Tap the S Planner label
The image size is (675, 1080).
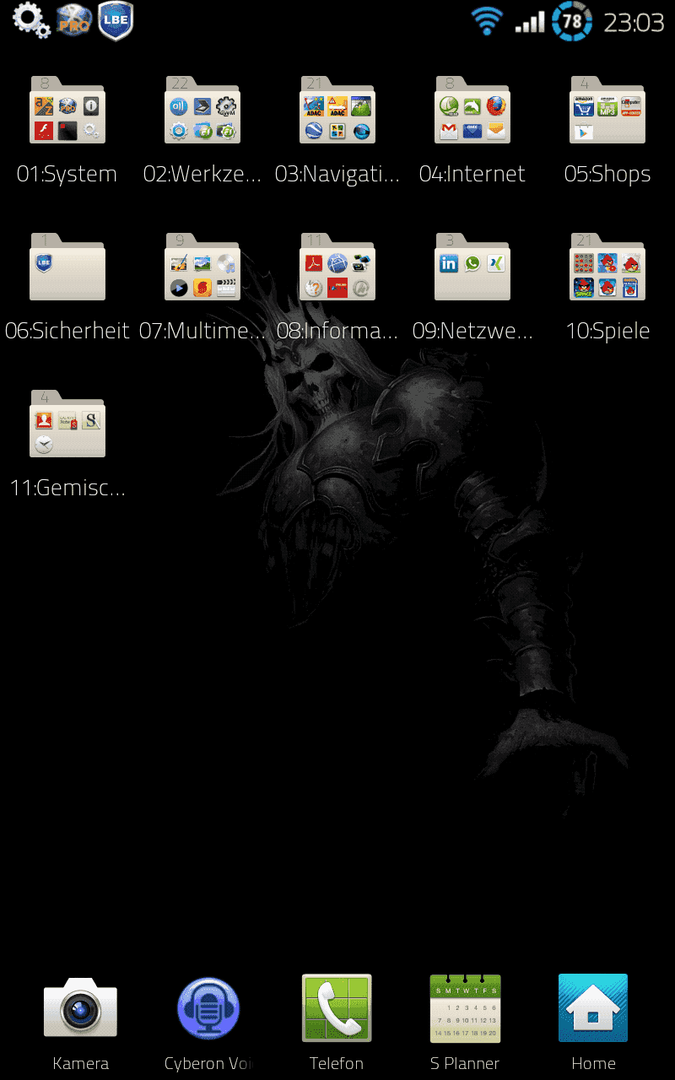(x=465, y=1063)
